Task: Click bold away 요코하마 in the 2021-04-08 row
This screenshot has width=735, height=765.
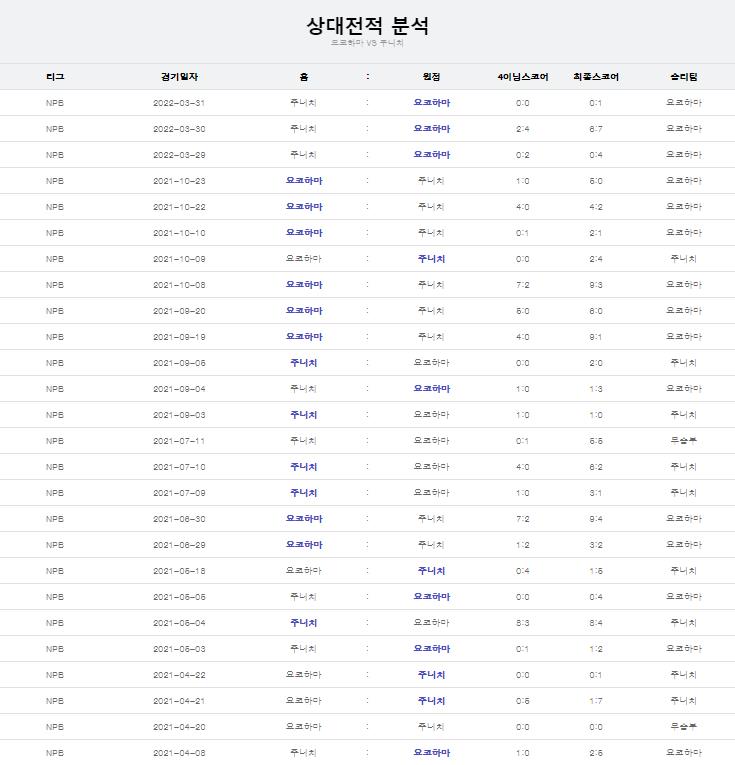Action: click(432, 753)
